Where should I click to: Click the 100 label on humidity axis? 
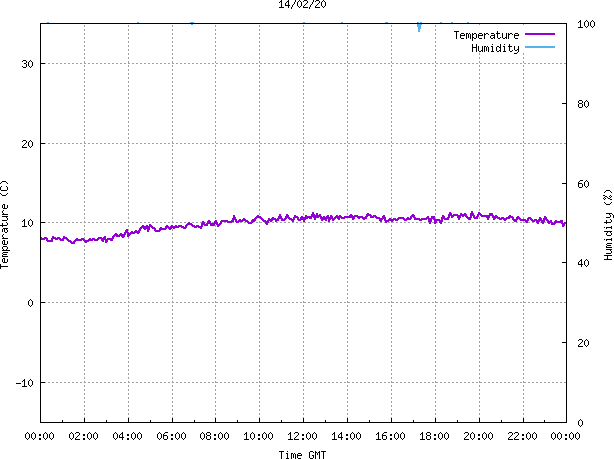(586, 24)
